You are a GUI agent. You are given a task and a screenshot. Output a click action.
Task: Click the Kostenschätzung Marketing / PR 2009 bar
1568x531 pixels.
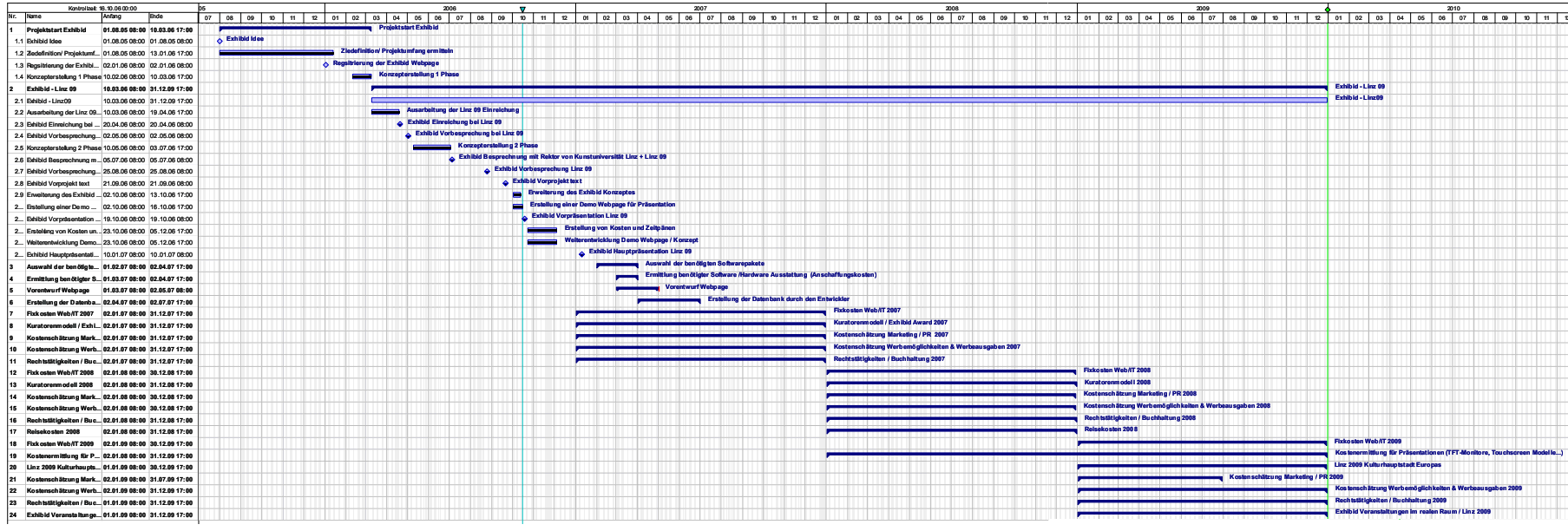coord(1150,479)
